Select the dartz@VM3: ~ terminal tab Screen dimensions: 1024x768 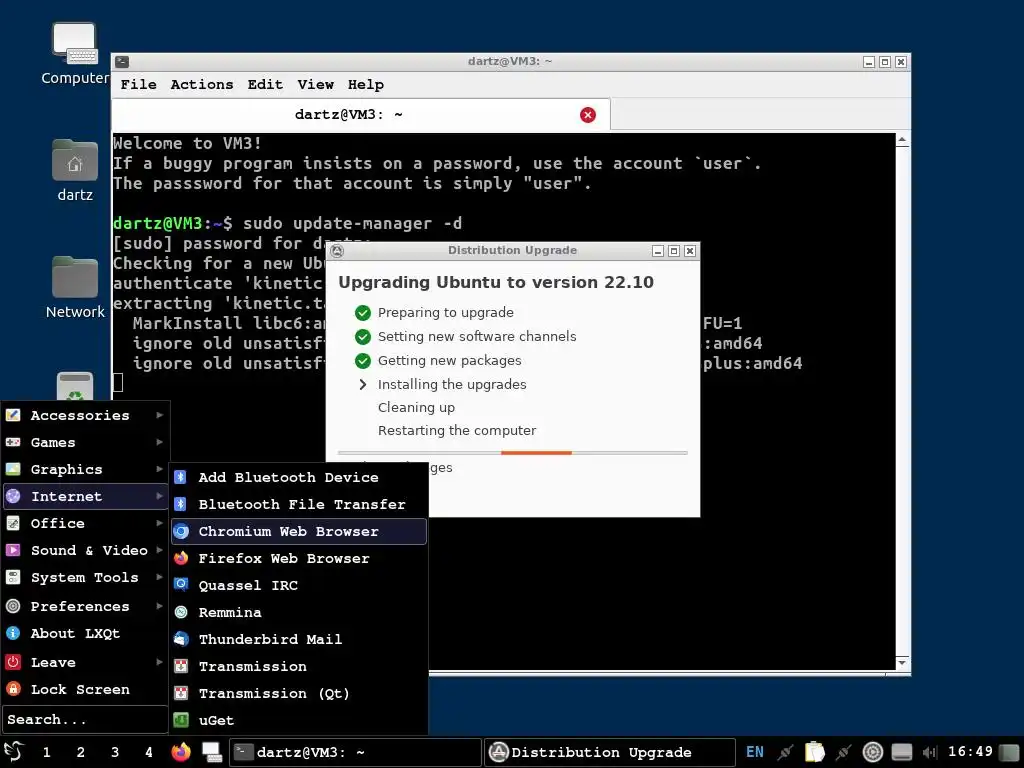(361, 115)
